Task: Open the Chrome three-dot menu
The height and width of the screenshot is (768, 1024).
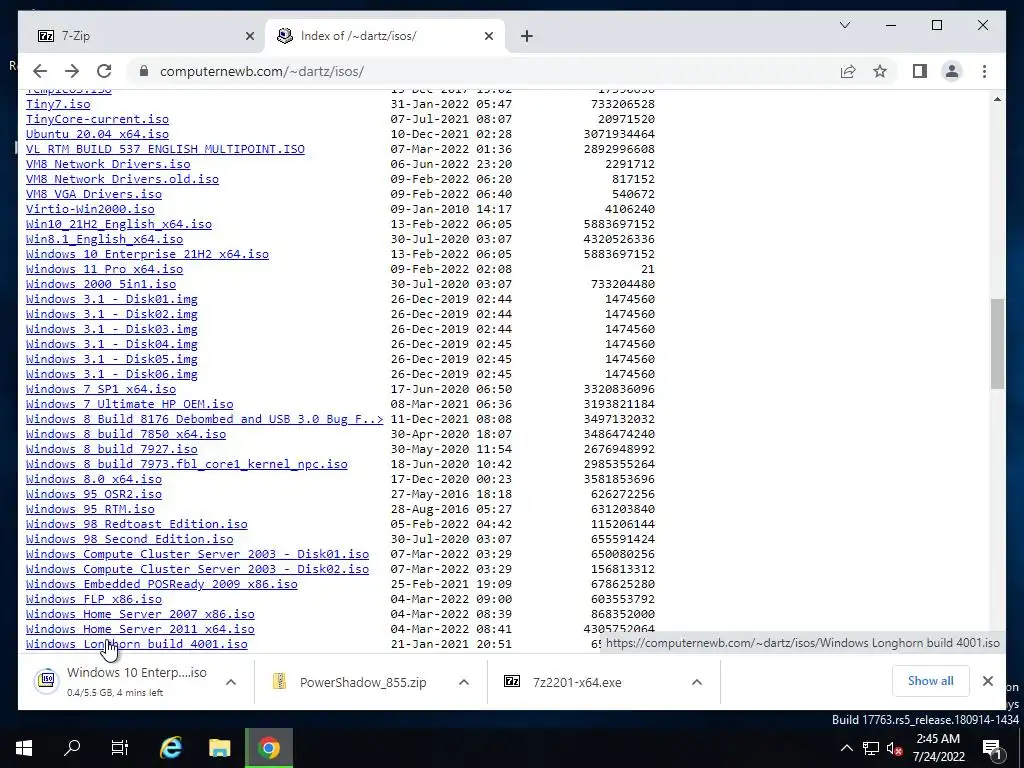Action: 985,71
